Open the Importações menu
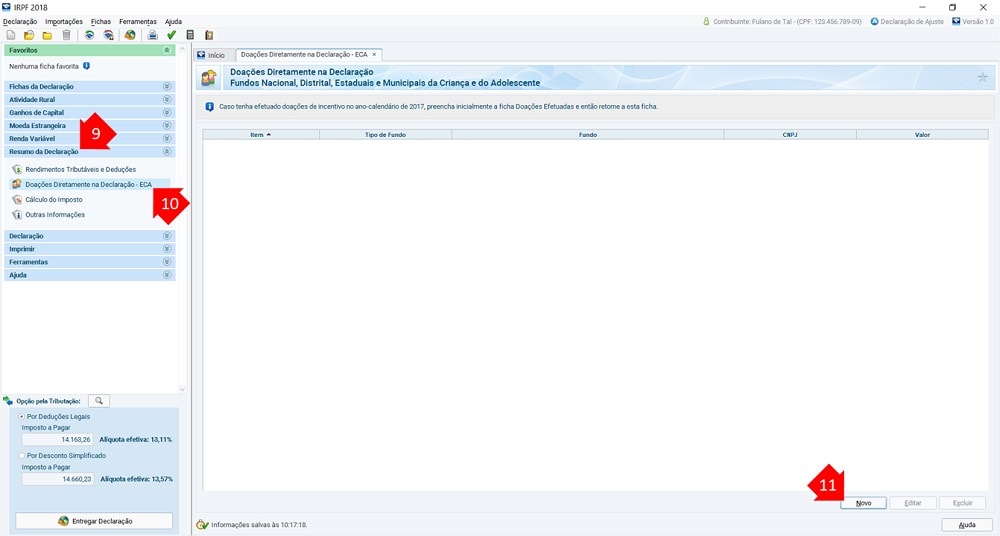1000x536 pixels. coord(64,21)
